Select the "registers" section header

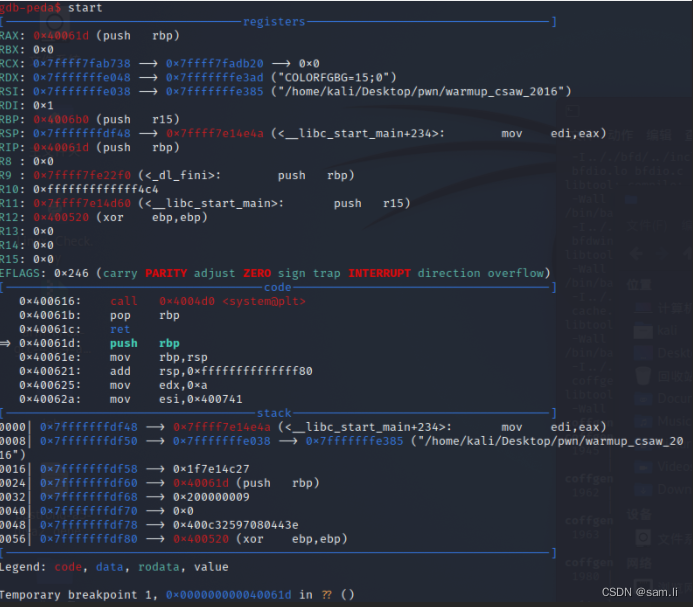274,22
